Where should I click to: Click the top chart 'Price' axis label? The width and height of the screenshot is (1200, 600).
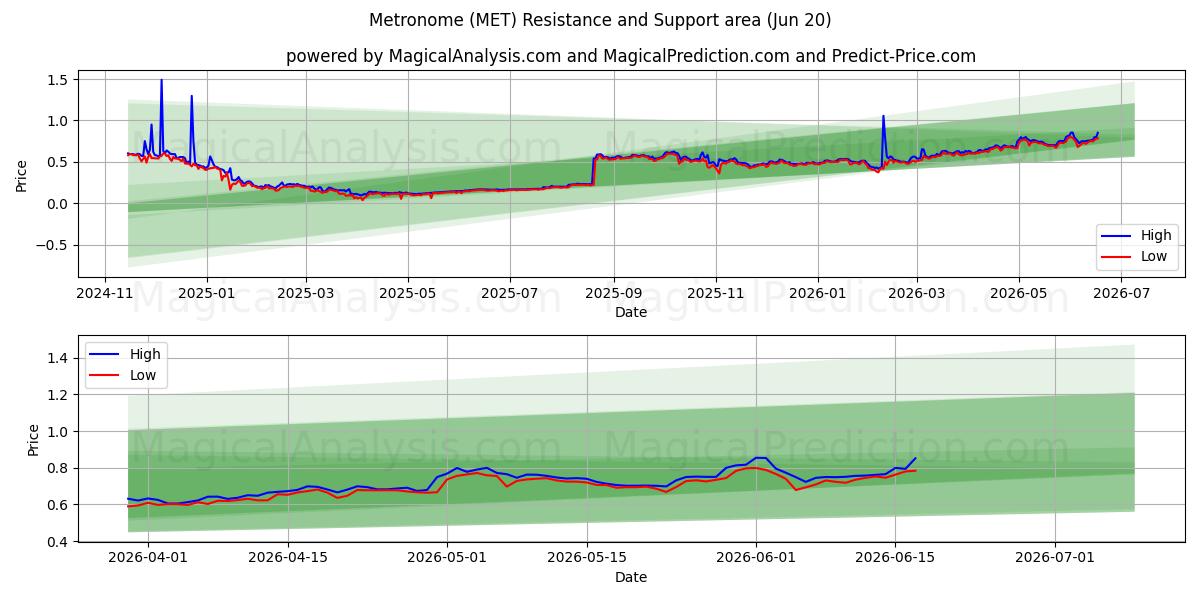(x=22, y=174)
